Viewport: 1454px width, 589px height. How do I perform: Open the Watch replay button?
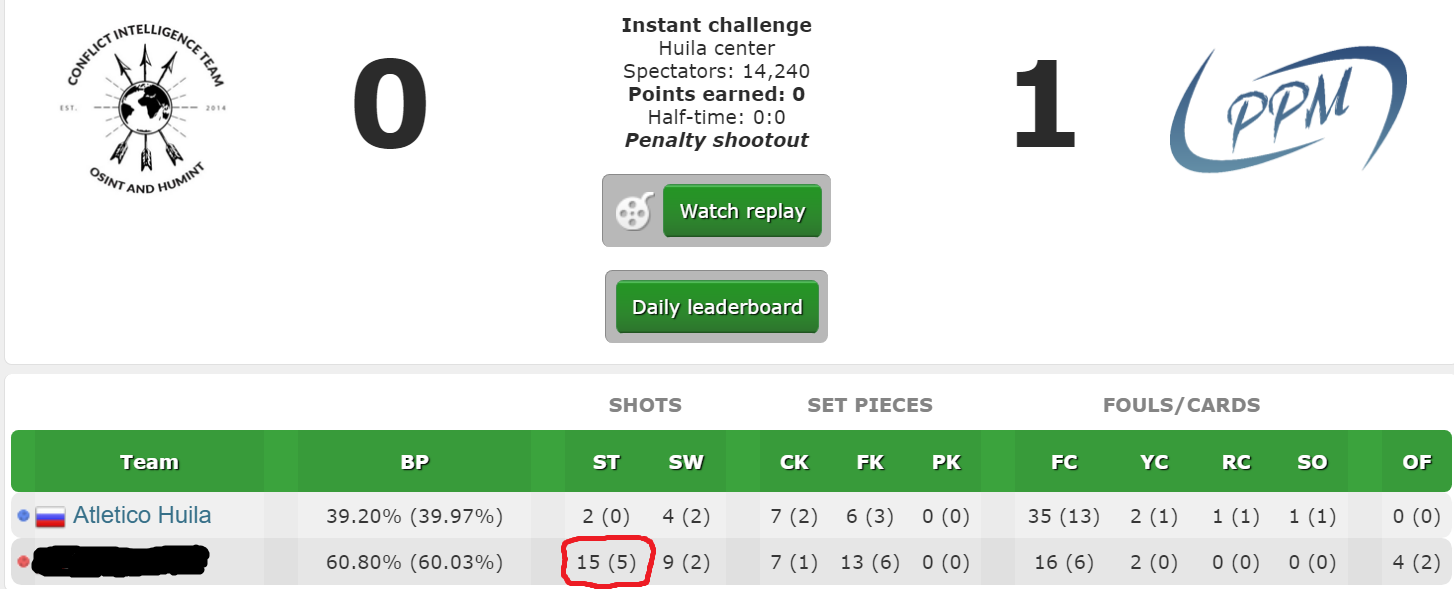click(742, 211)
